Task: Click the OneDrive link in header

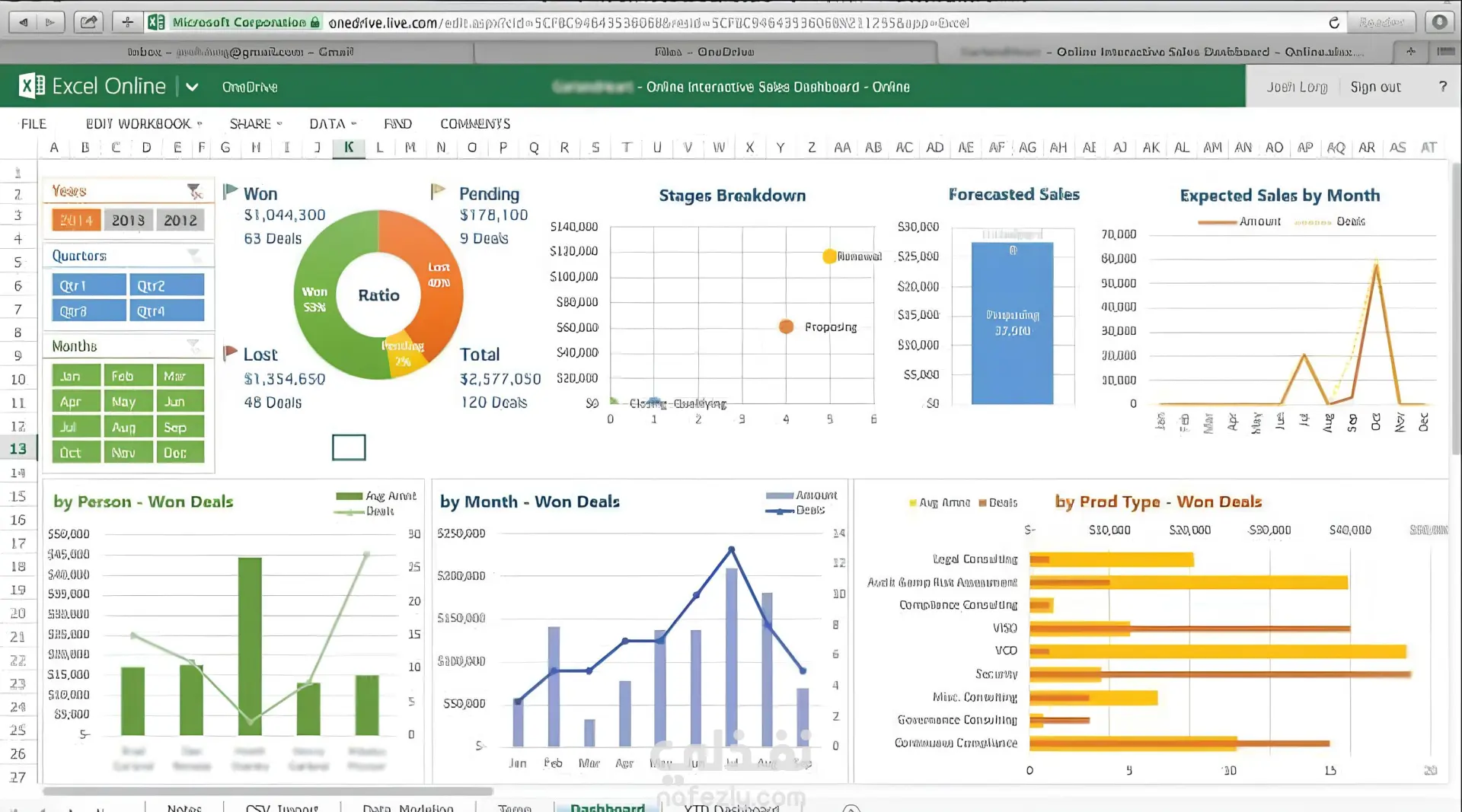Action: point(250,87)
